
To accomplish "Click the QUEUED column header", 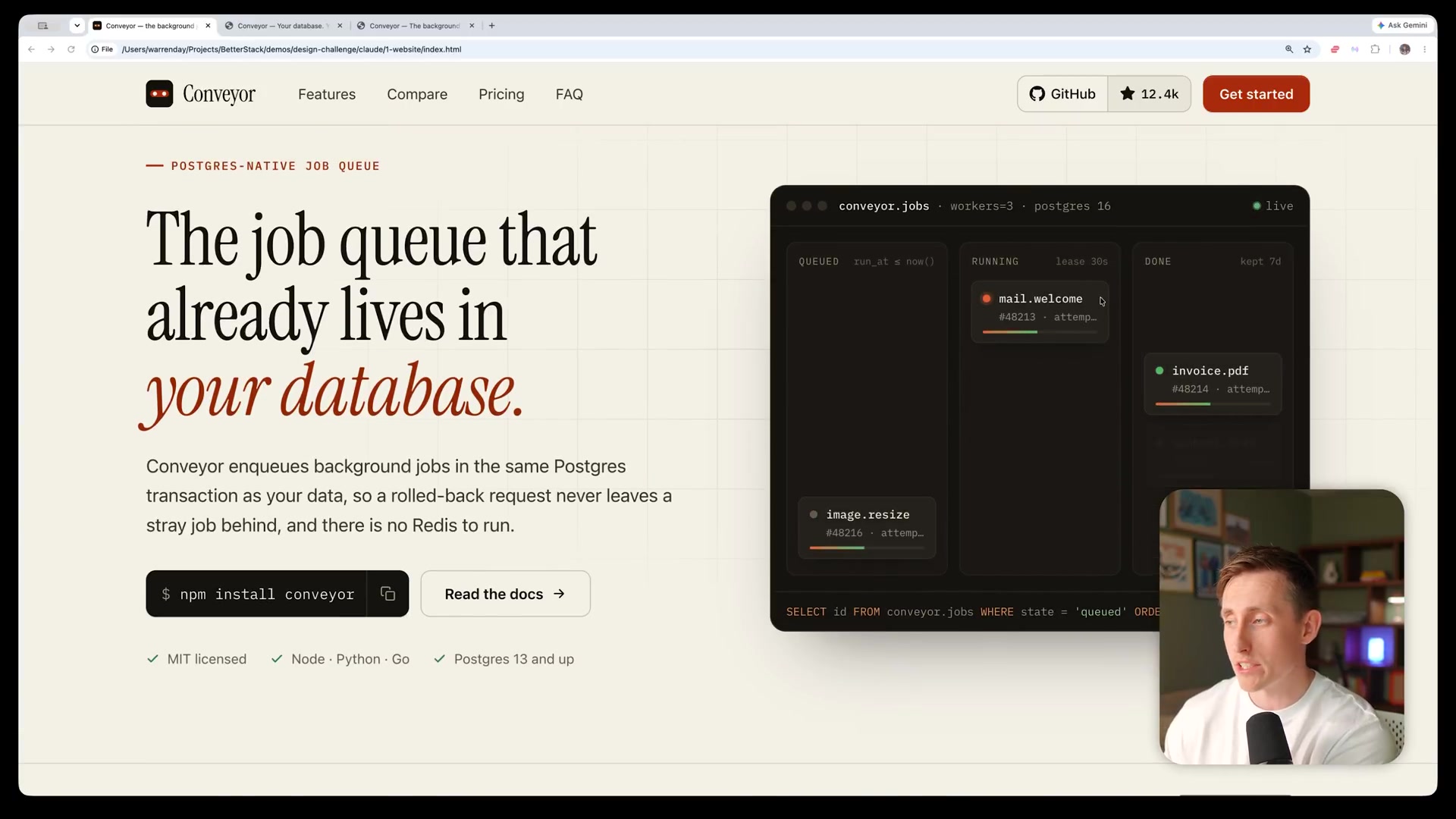I will pyautogui.click(x=818, y=262).
